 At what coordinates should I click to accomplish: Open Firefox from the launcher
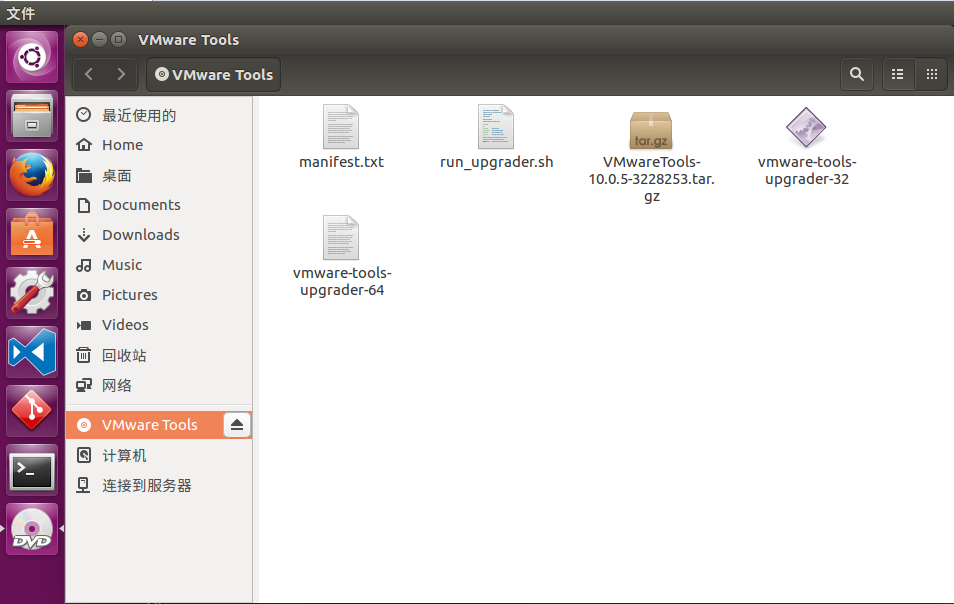[x=32, y=175]
